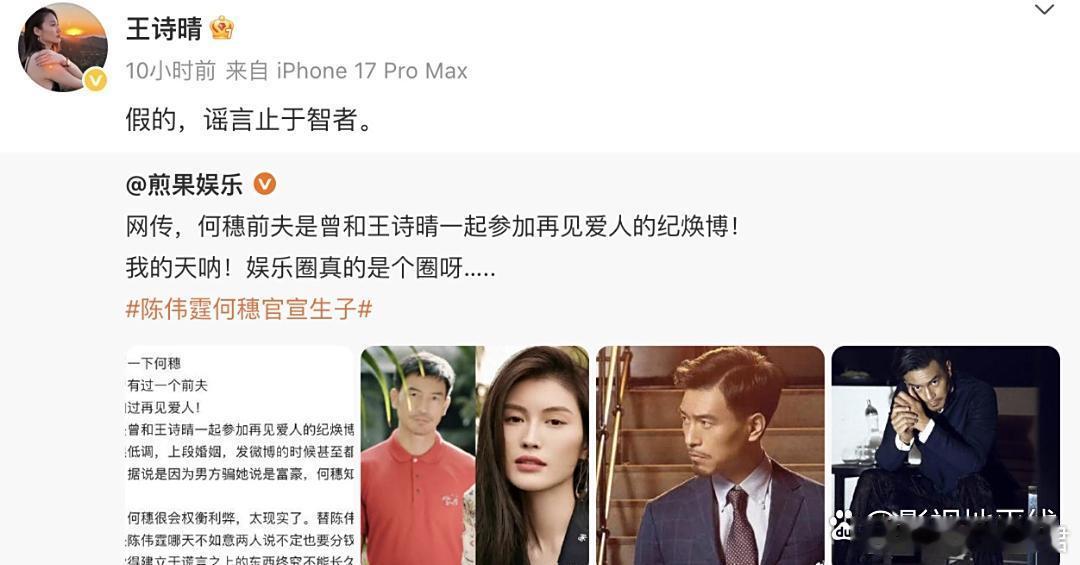Click the post text 假的，谣言止于智者
1080x565 pixels.
click(x=249, y=120)
